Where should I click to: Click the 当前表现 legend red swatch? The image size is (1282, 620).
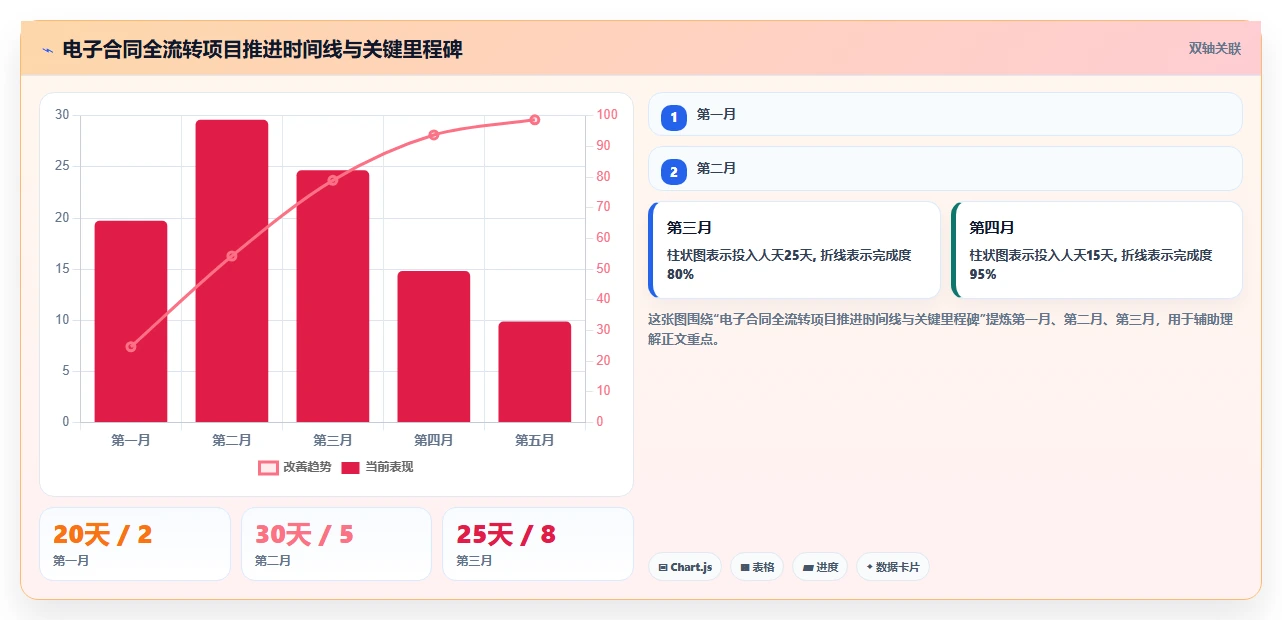point(351,467)
